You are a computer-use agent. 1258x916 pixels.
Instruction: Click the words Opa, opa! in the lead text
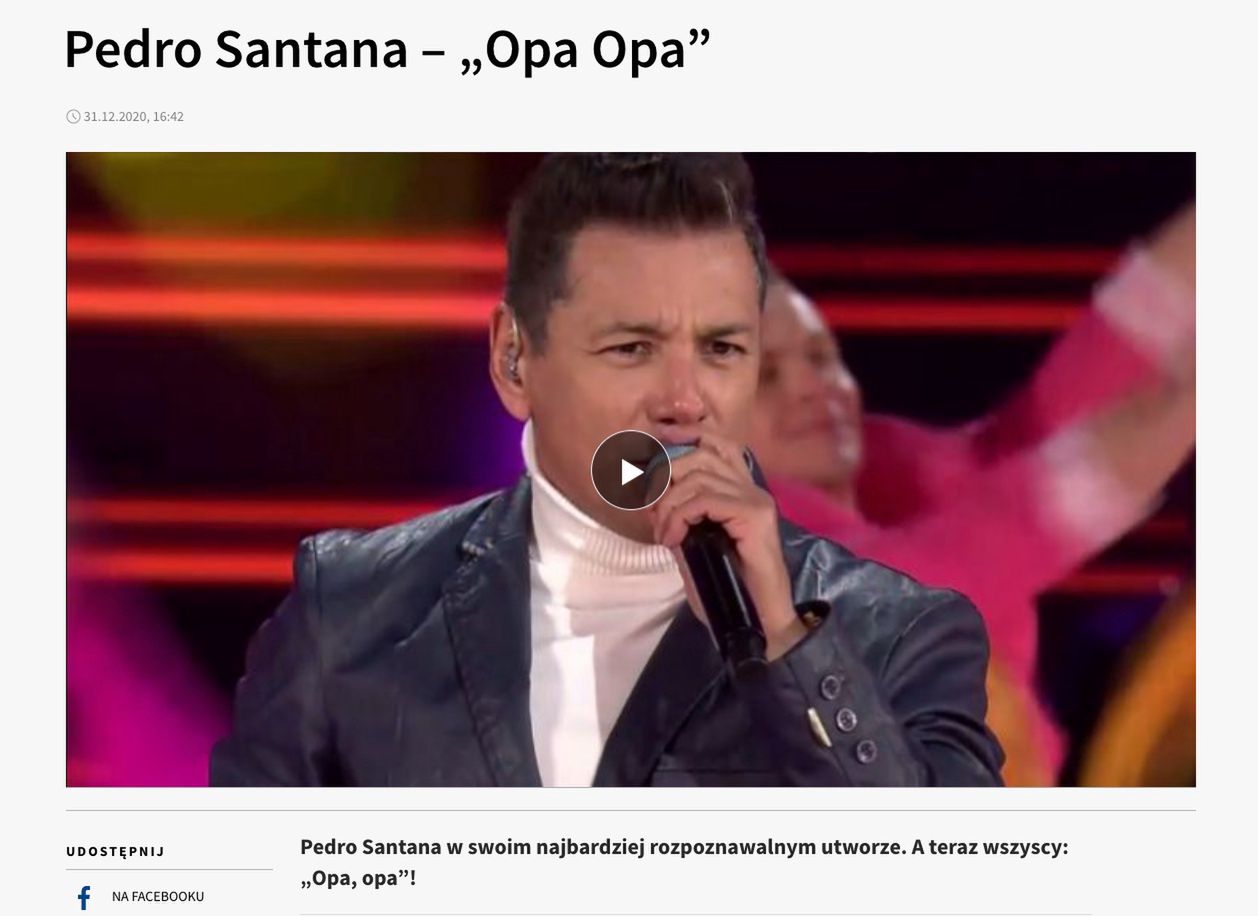point(357,879)
